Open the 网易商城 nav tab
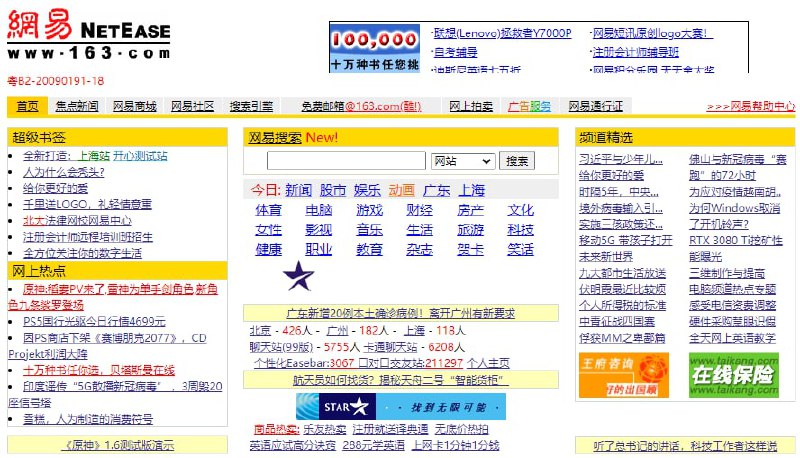The image size is (800, 458). [135, 106]
